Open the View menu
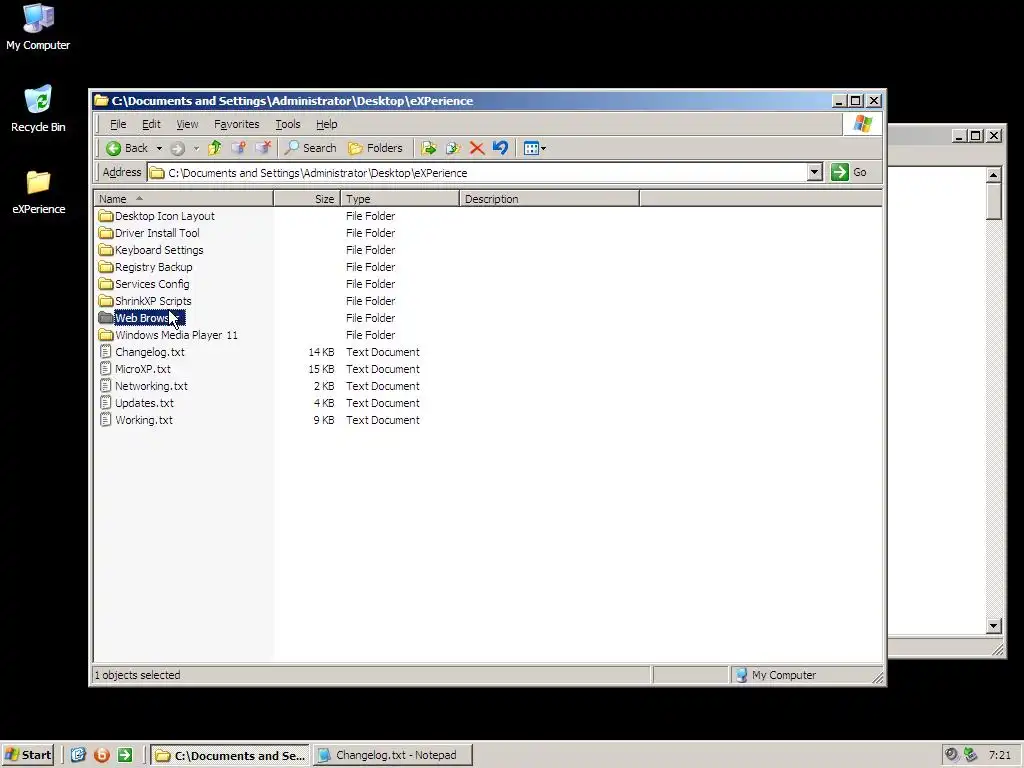Screen dimensions: 1024x768 (x=187, y=124)
